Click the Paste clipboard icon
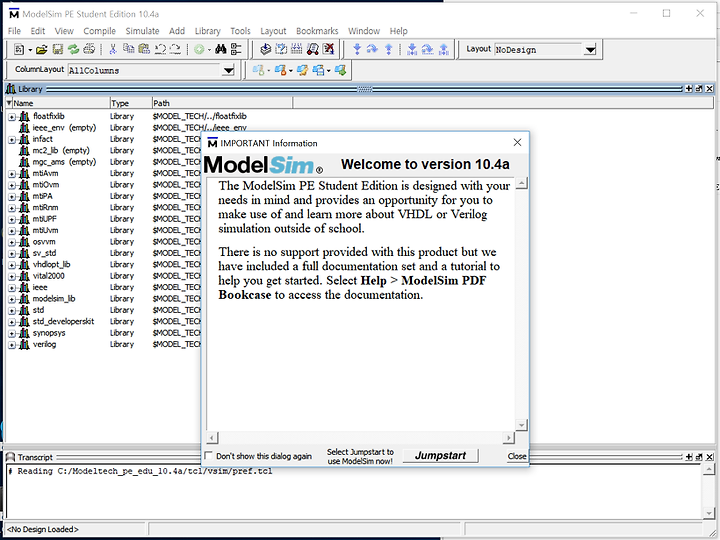Viewport: 720px width, 540px height. tap(144, 49)
